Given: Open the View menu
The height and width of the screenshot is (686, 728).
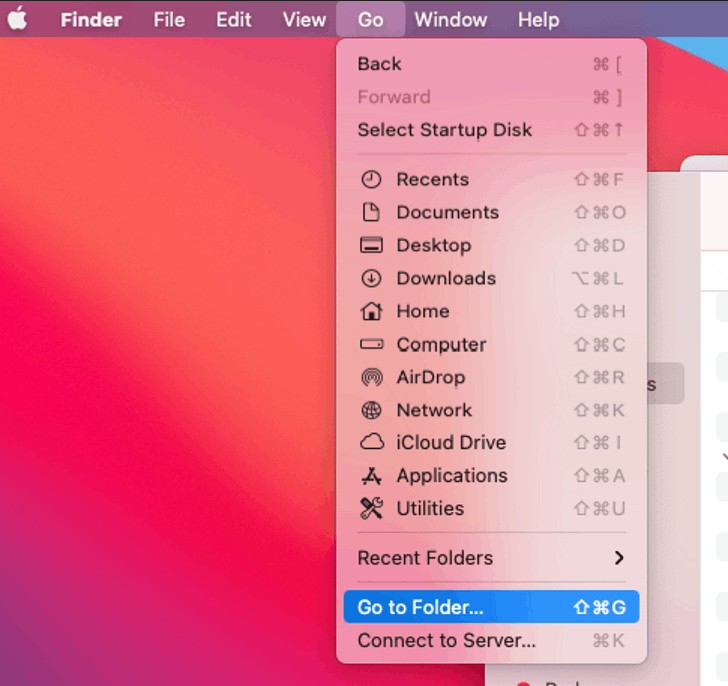Looking at the screenshot, I should 304,19.
